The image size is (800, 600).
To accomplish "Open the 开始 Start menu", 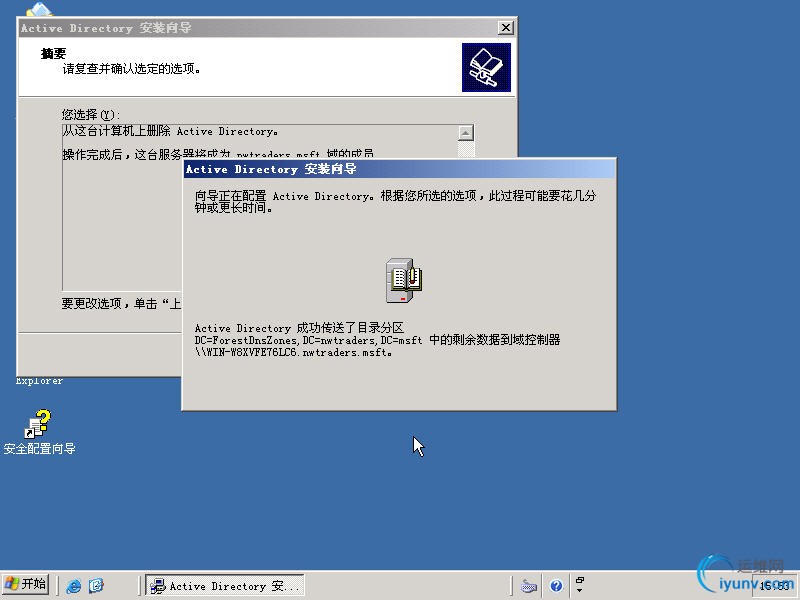I will [26, 585].
